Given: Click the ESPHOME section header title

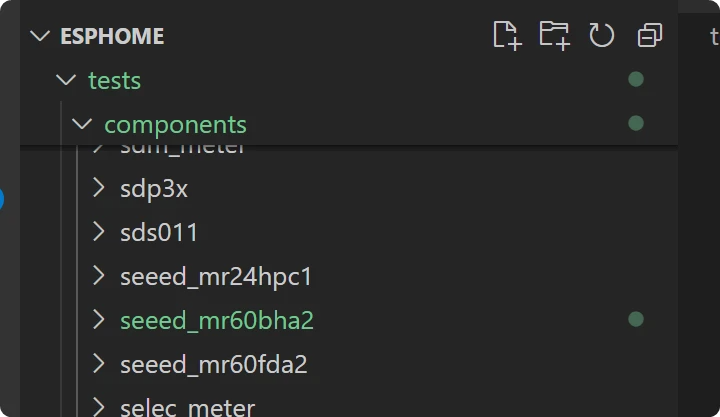Looking at the screenshot, I should [x=112, y=36].
